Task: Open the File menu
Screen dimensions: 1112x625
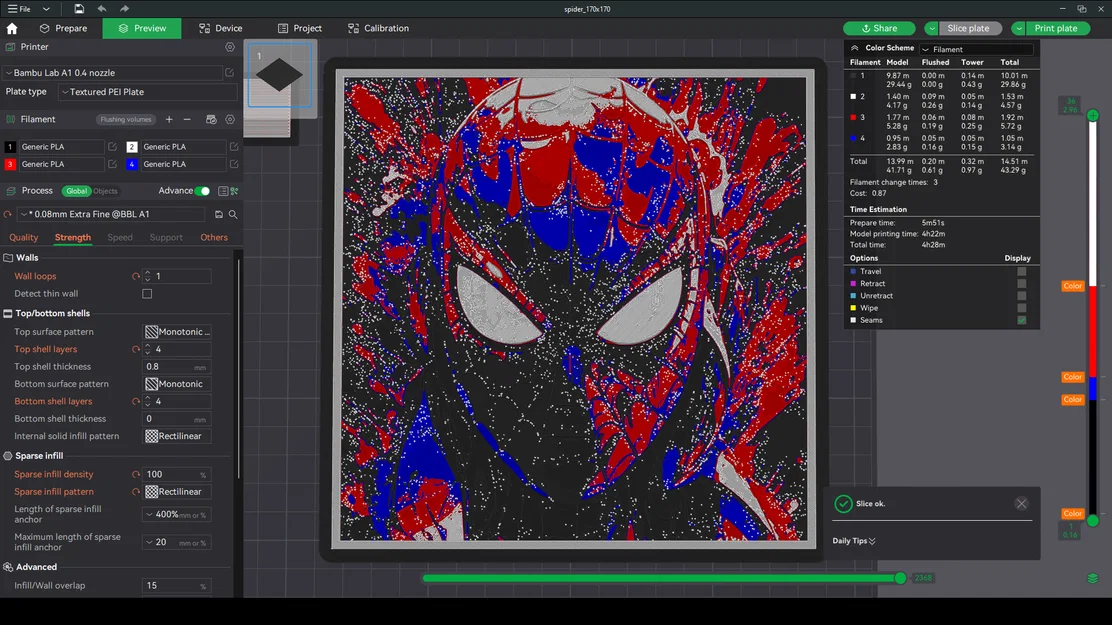Action: point(20,8)
